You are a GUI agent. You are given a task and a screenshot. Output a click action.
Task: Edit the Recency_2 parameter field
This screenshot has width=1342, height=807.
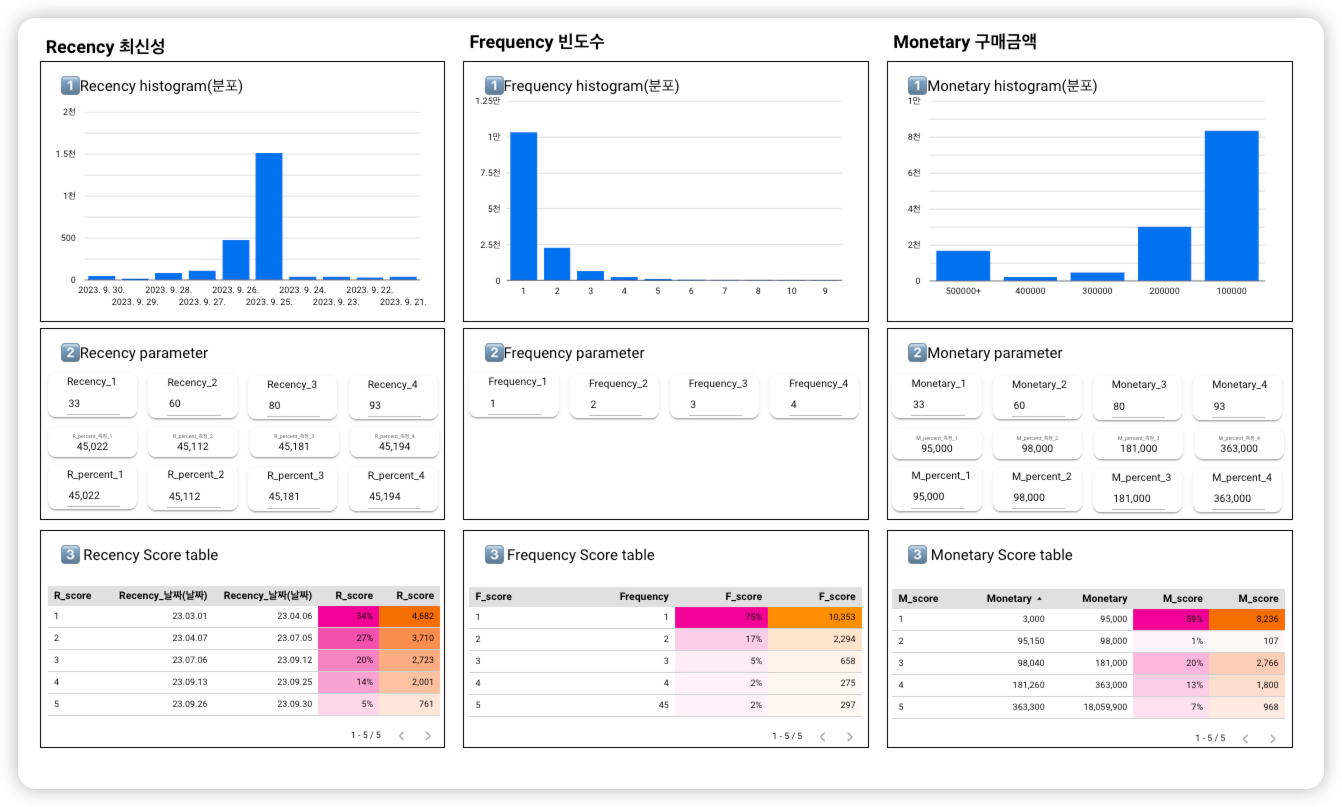tap(193, 404)
